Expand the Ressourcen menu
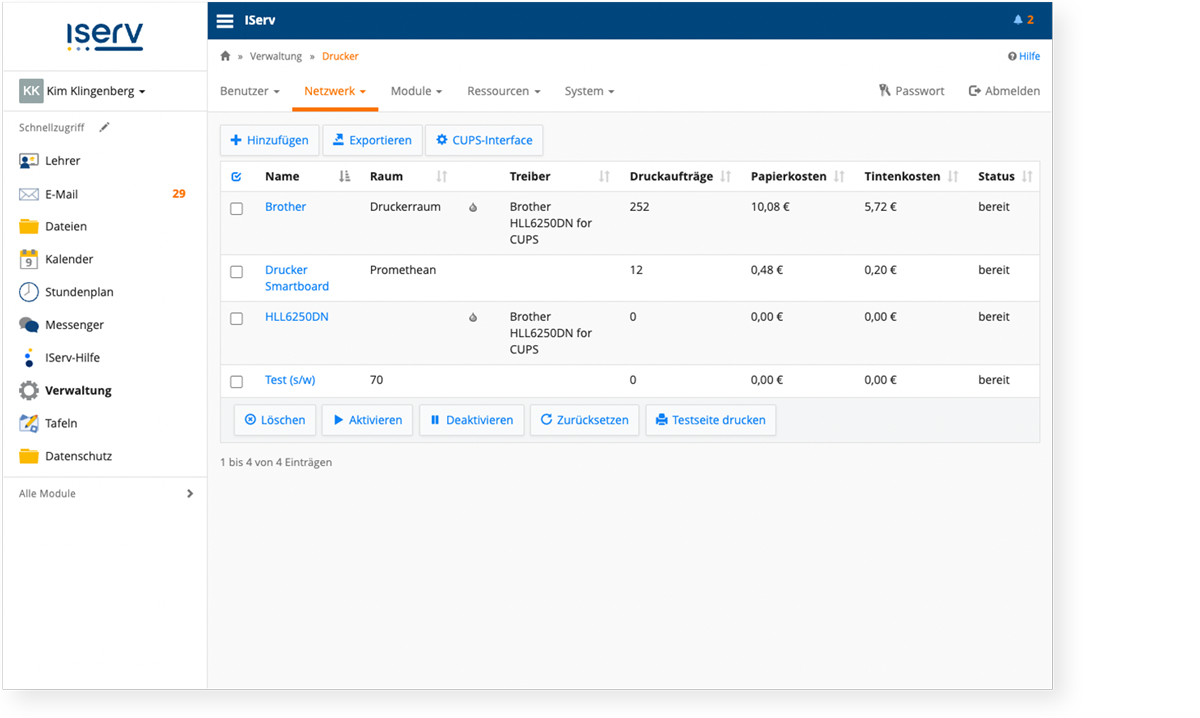 503,91
